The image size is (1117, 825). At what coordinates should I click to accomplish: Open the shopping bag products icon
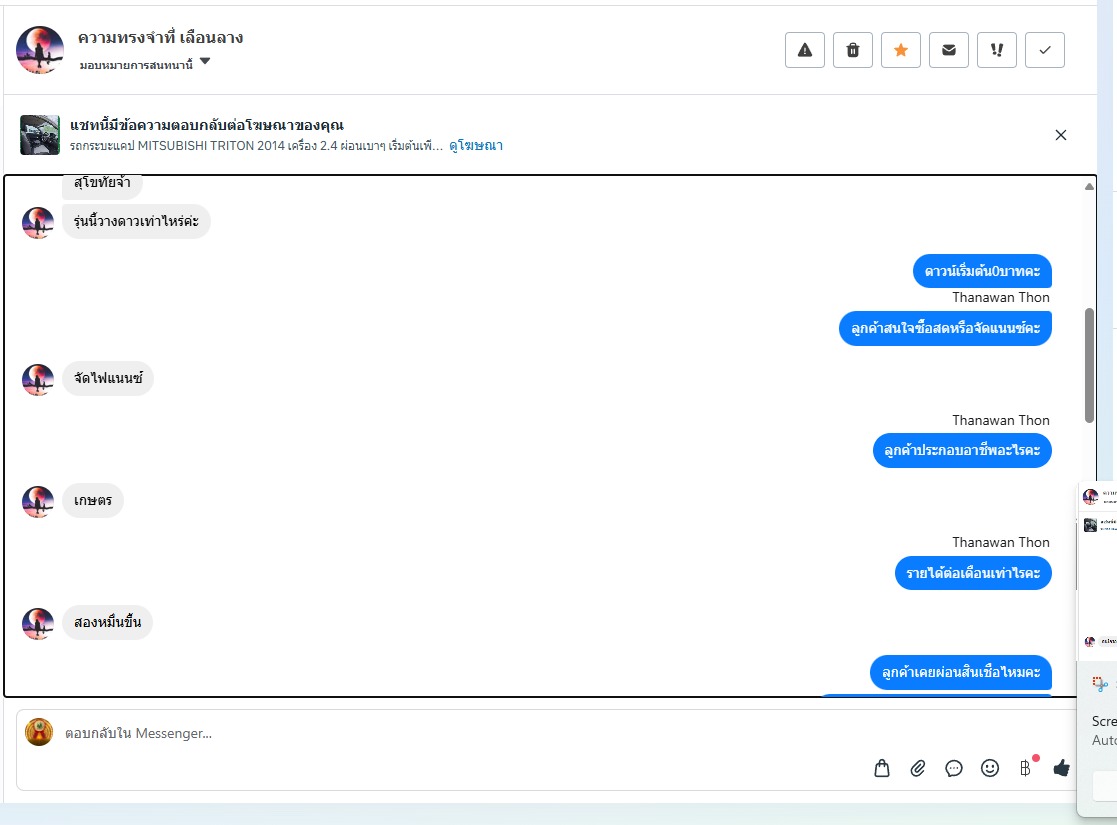tap(882, 768)
